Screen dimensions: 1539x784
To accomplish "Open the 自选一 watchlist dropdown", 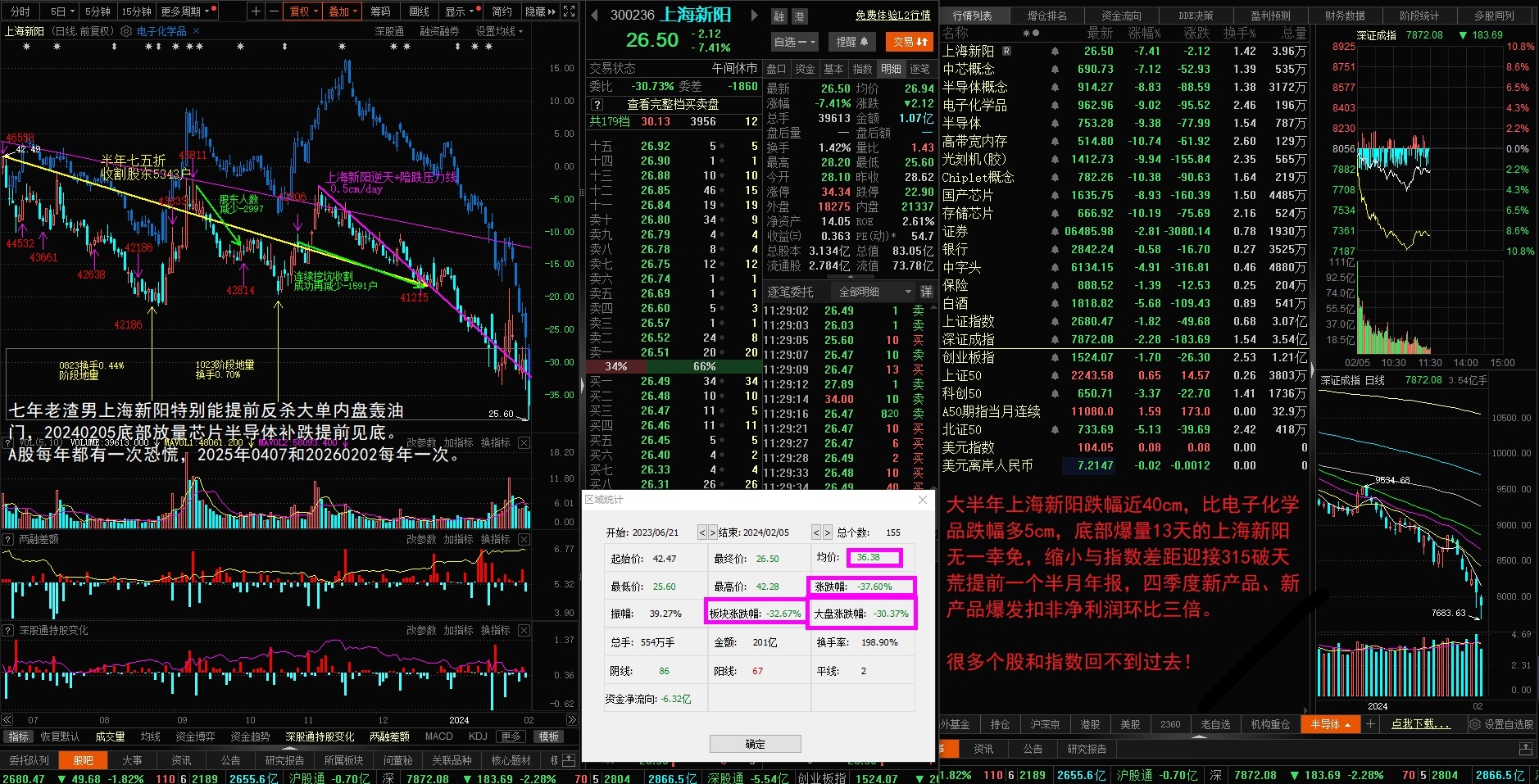I will [794, 41].
